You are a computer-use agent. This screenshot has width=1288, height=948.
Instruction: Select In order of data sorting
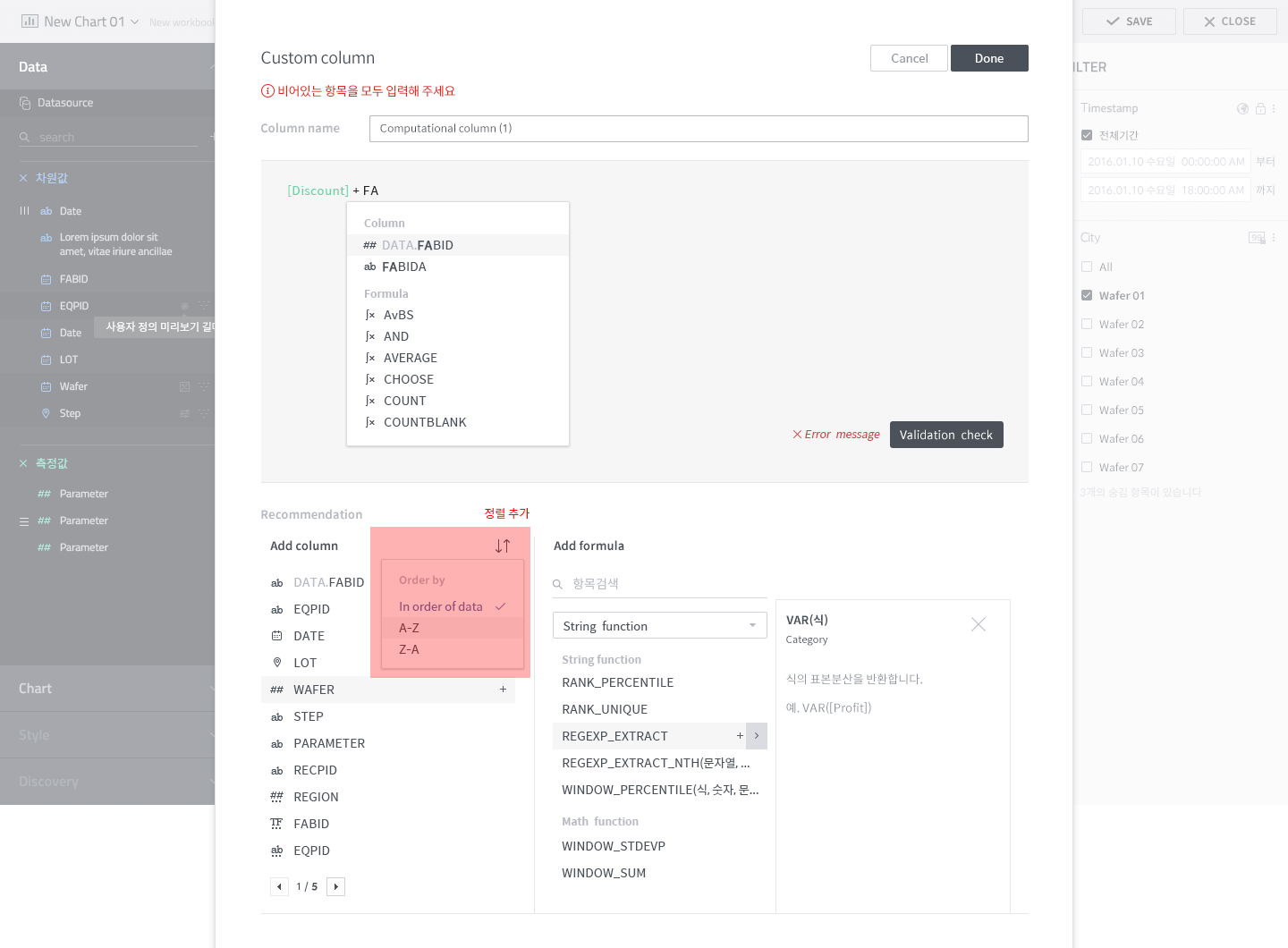pyautogui.click(x=453, y=606)
